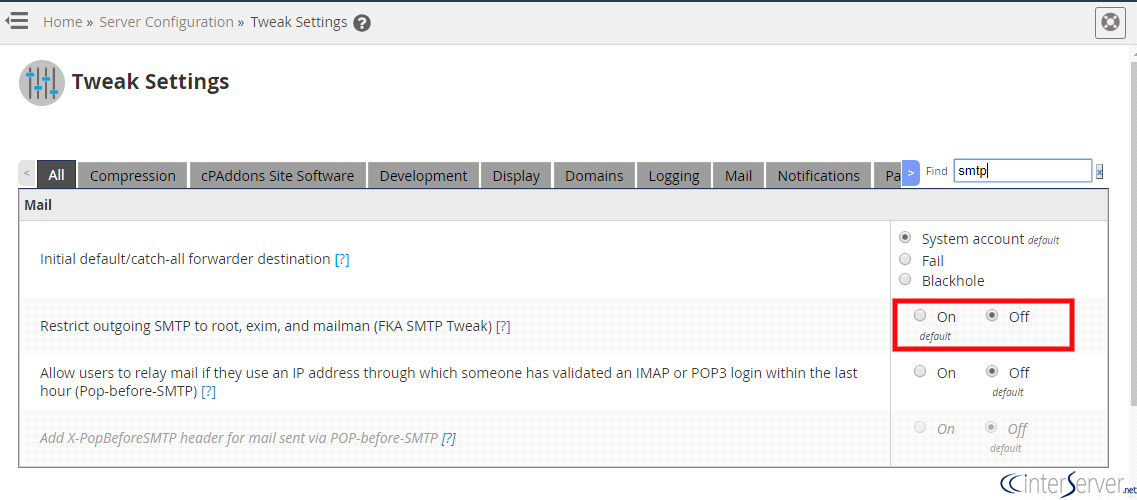Click the Tweak Settings sliders icon
This screenshot has width=1137, height=500.
41,83
